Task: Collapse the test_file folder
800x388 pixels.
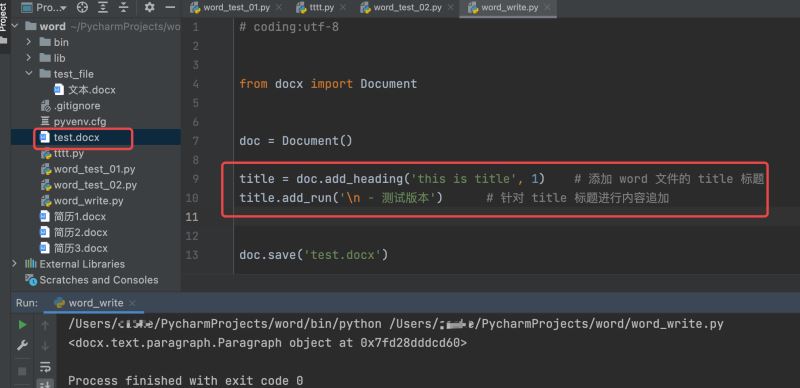Action: [x=29, y=74]
